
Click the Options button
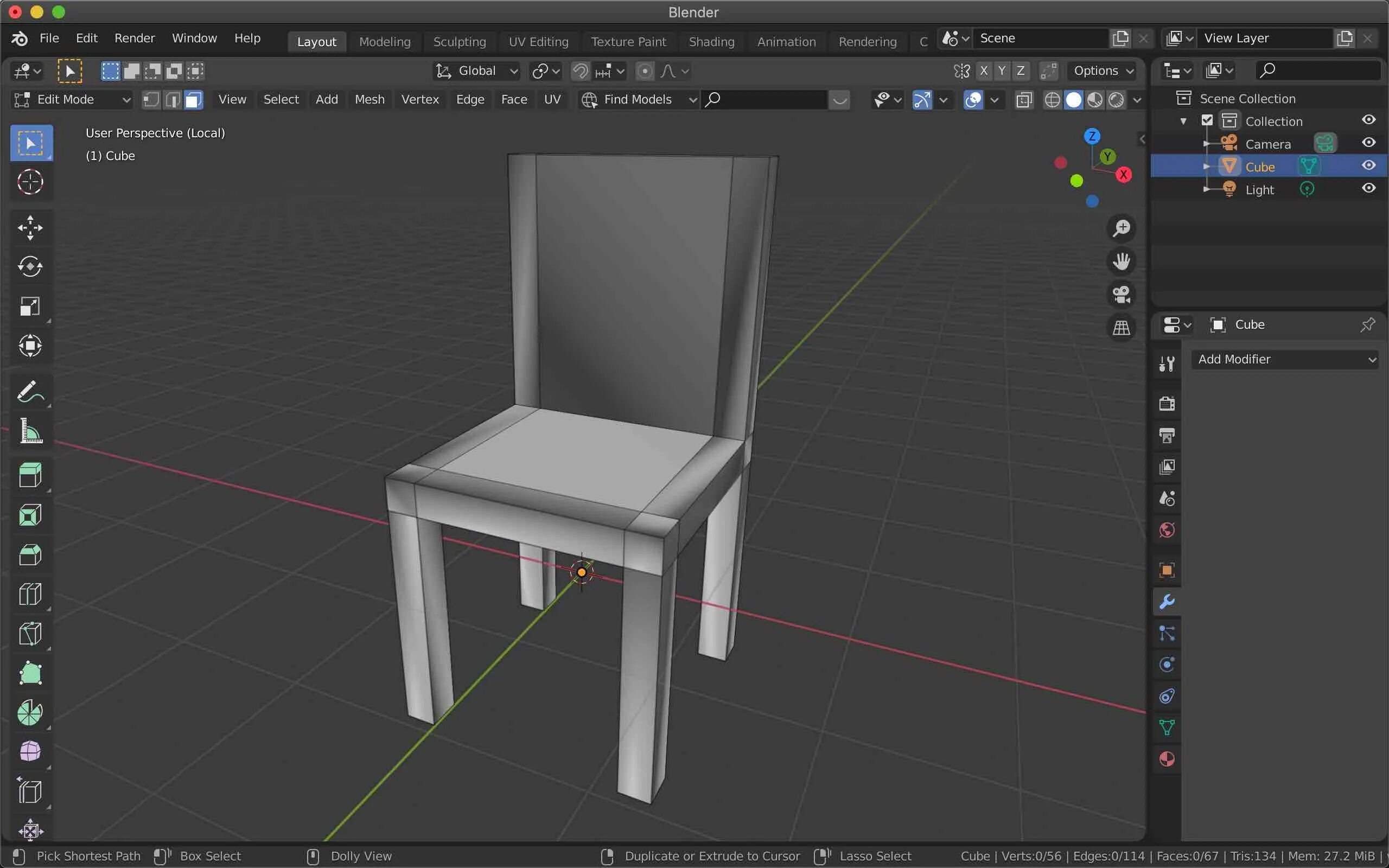(x=1103, y=71)
